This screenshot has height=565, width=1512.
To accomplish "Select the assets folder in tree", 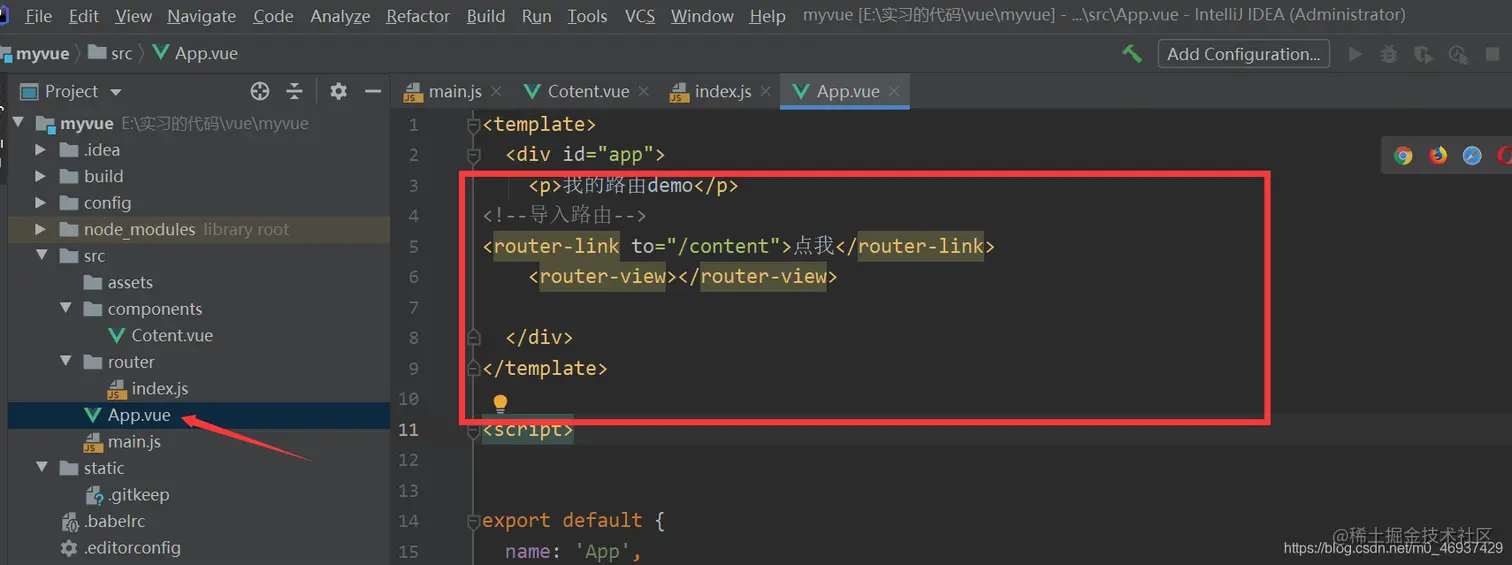I will 130,283.
